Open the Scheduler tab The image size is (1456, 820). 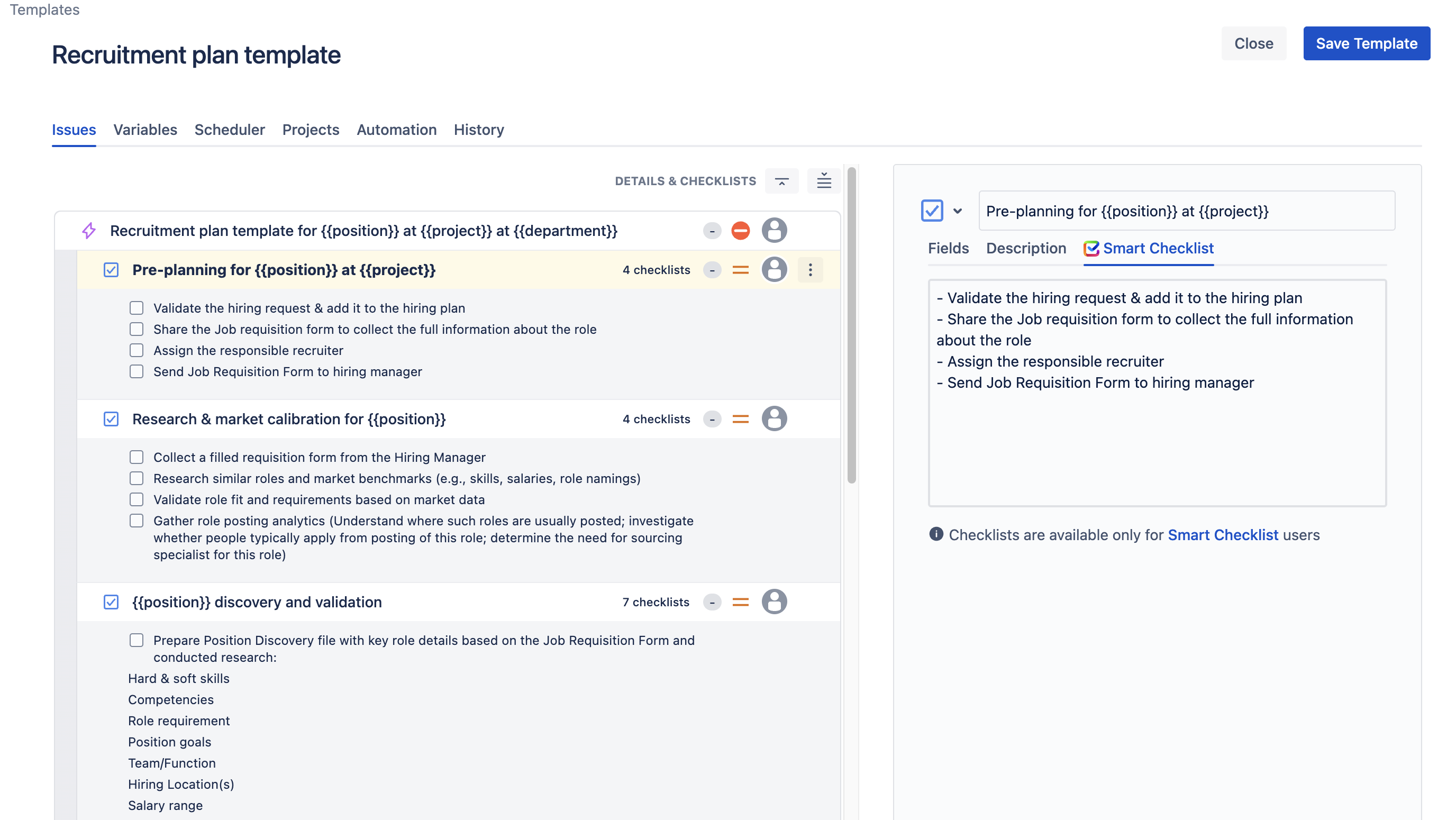click(230, 130)
